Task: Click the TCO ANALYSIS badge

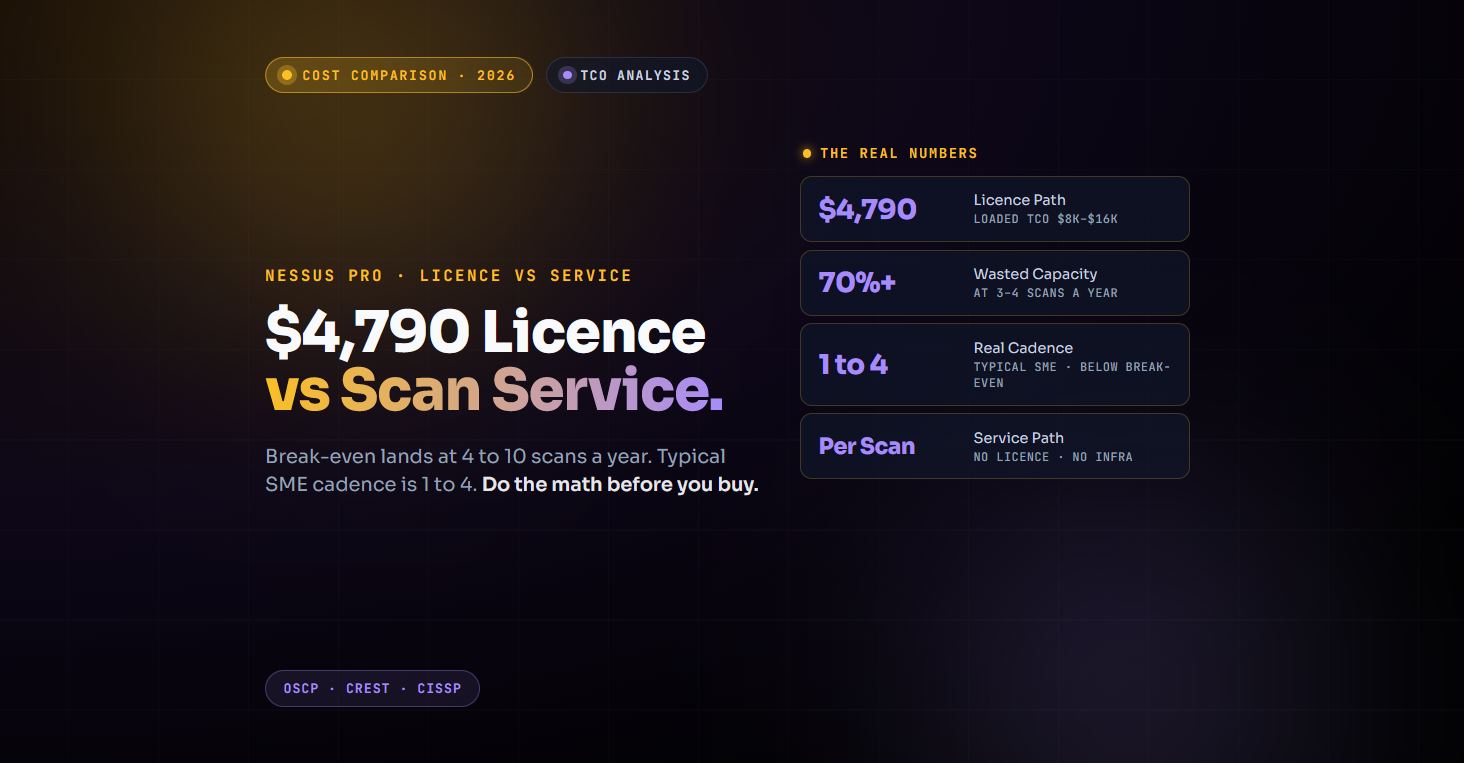Action: point(626,75)
